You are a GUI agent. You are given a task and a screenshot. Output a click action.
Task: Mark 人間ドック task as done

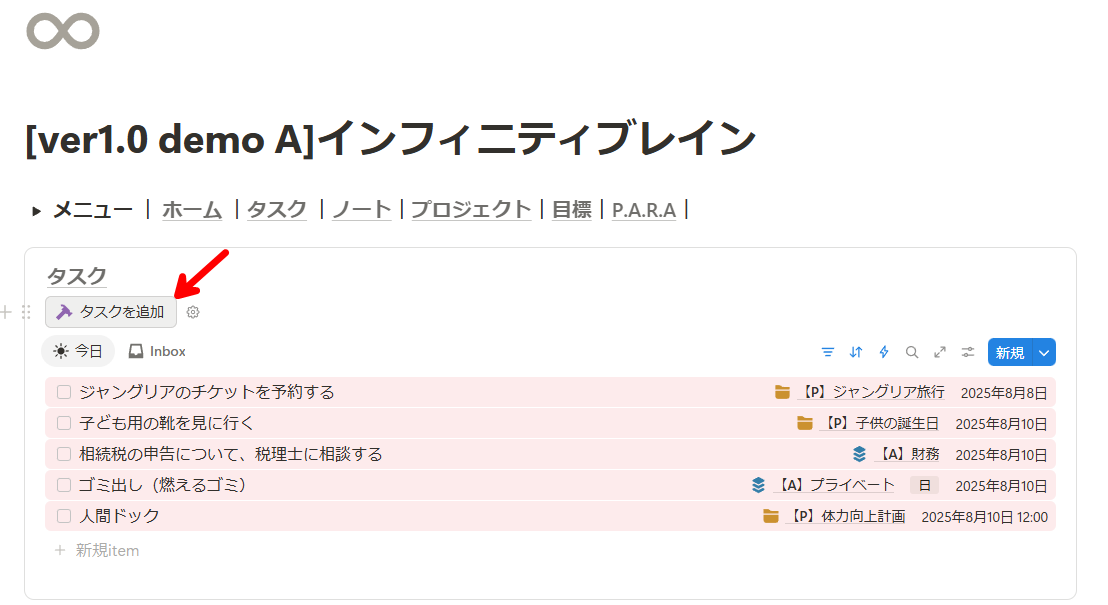click(x=64, y=516)
